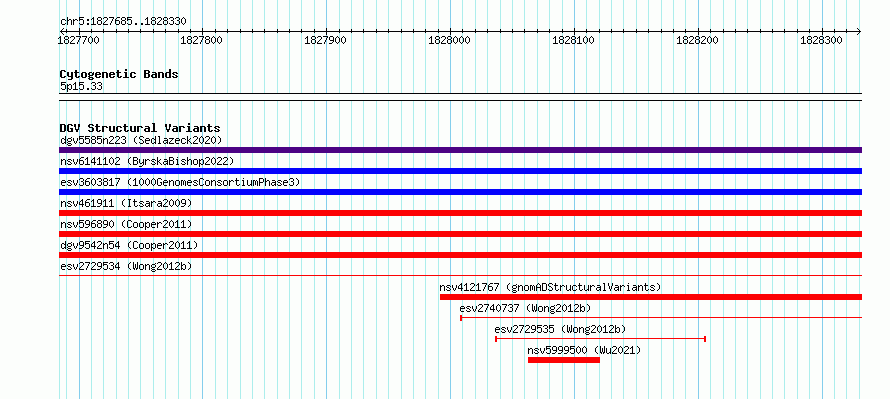Select the red nsv461911 variant bar
The width and height of the screenshot is (890, 399).
click(x=460, y=213)
